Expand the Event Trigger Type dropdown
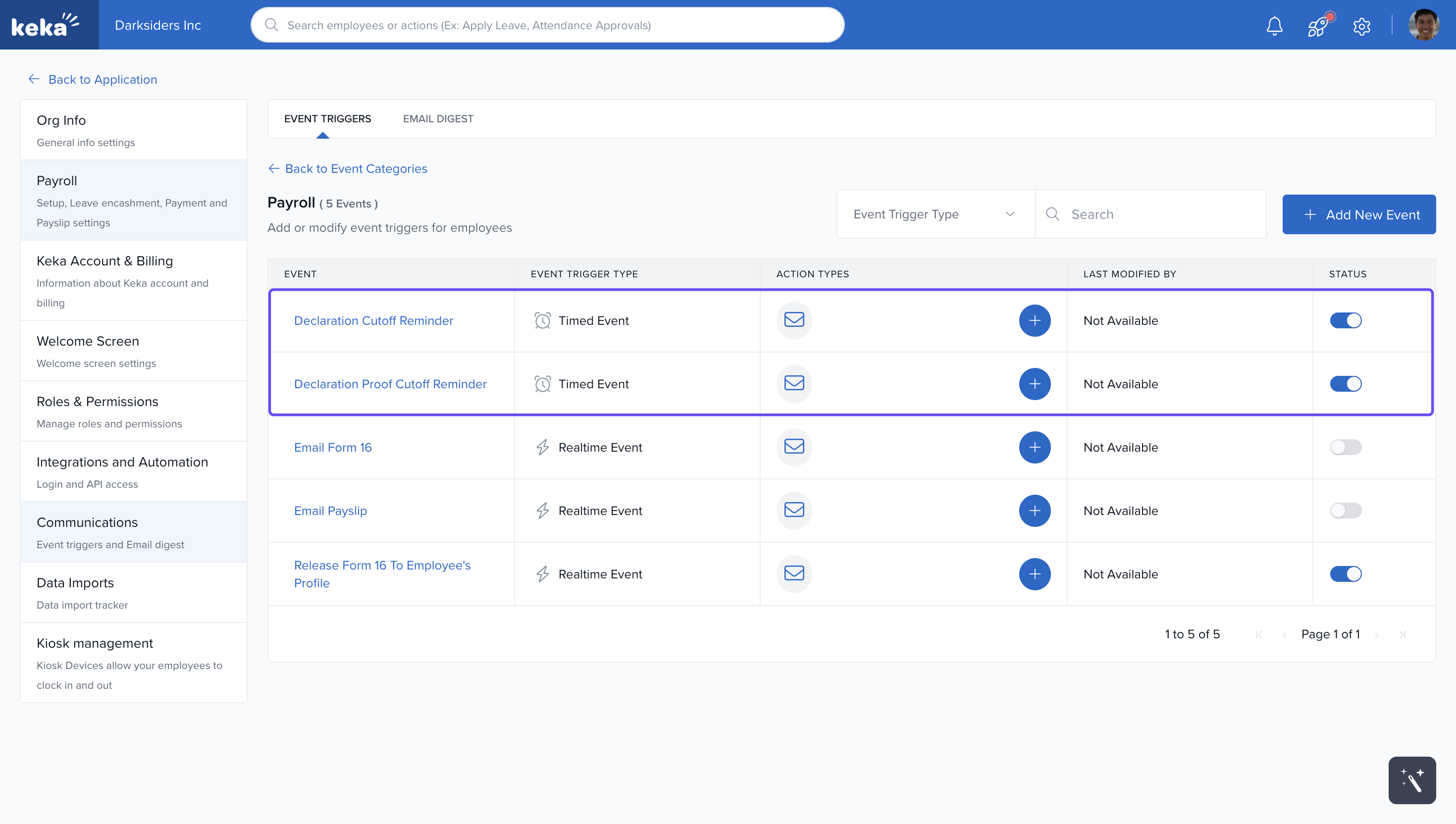The width and height of the screenshot is (1456, 824). [936, 214]
